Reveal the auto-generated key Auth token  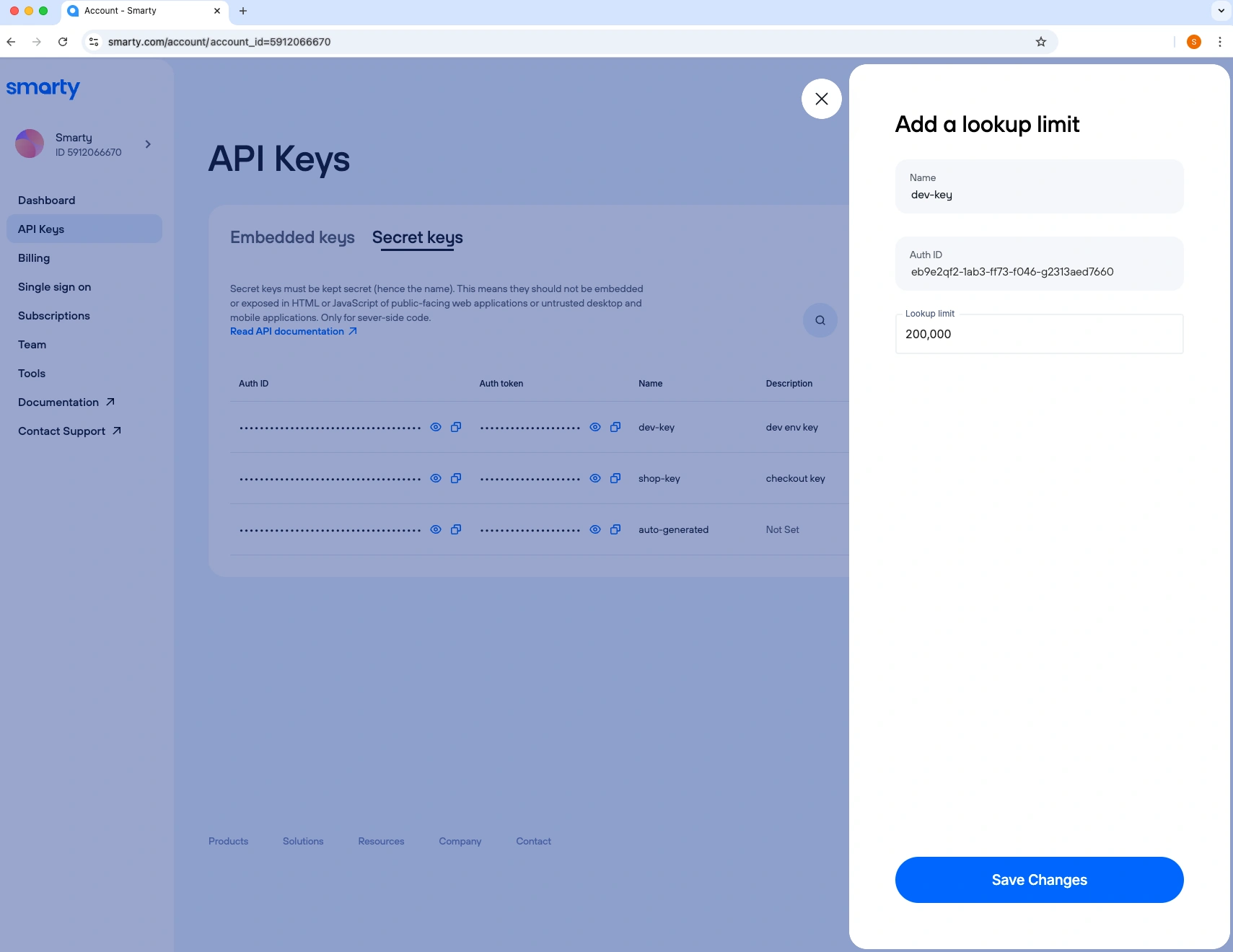tap(595, 529)
